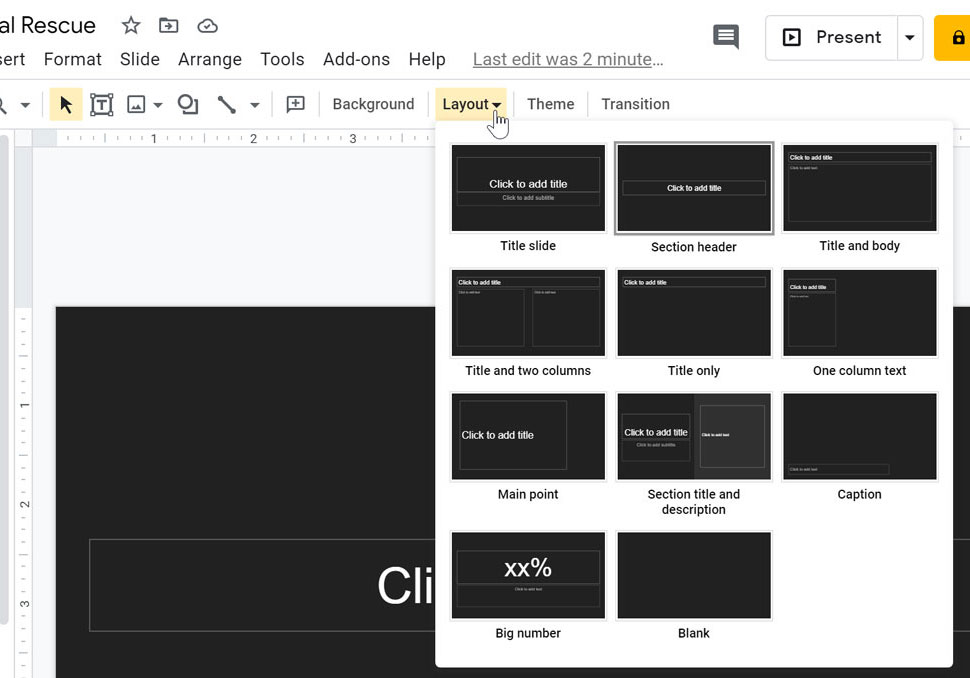Image resolution: width=970 pixels, height=678 pixels.
Task: Open version history via Last edit link
Action: (x=567, y=59)
